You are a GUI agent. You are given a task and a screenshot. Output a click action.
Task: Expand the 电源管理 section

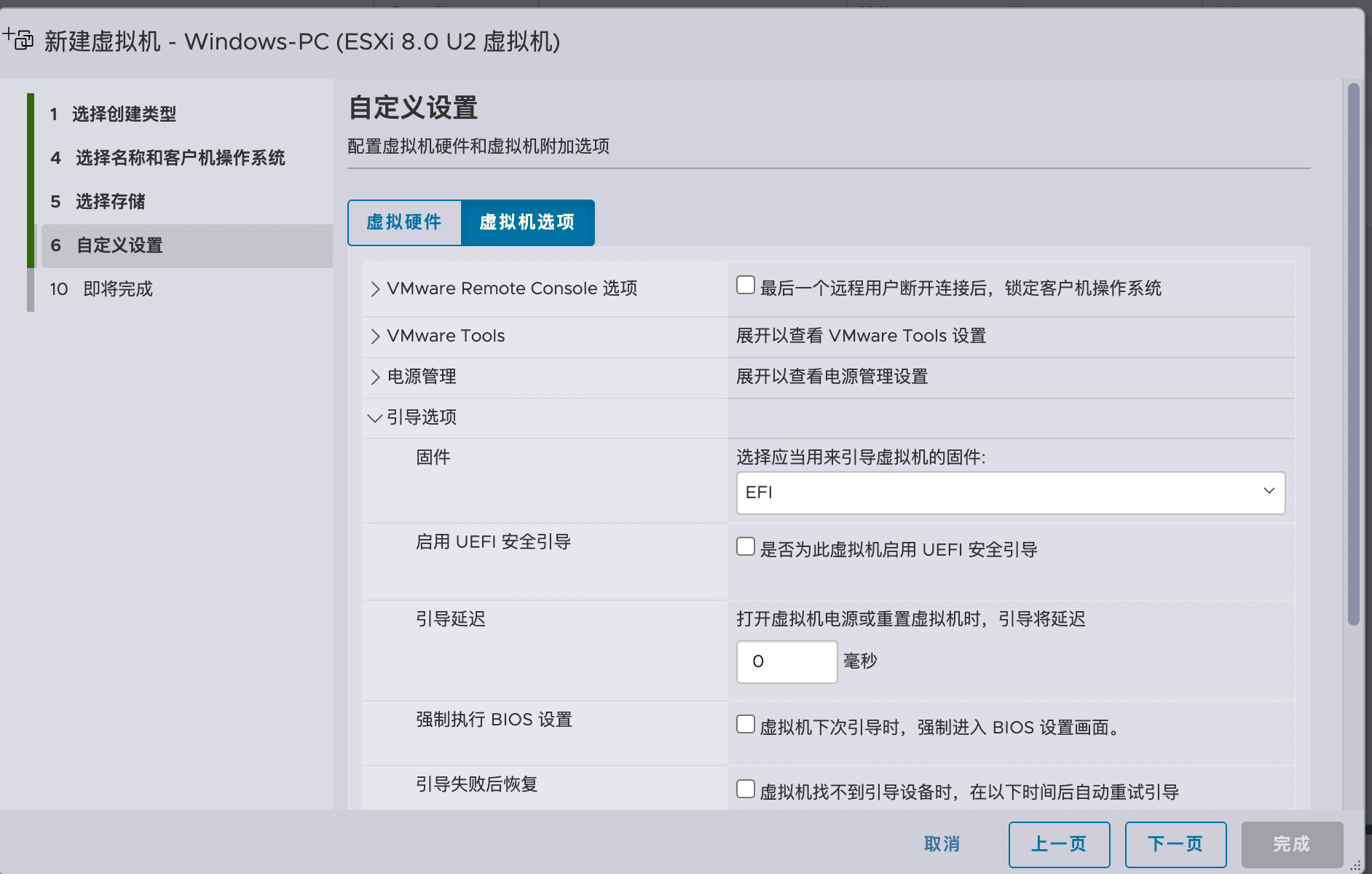[x=375, y=377]
